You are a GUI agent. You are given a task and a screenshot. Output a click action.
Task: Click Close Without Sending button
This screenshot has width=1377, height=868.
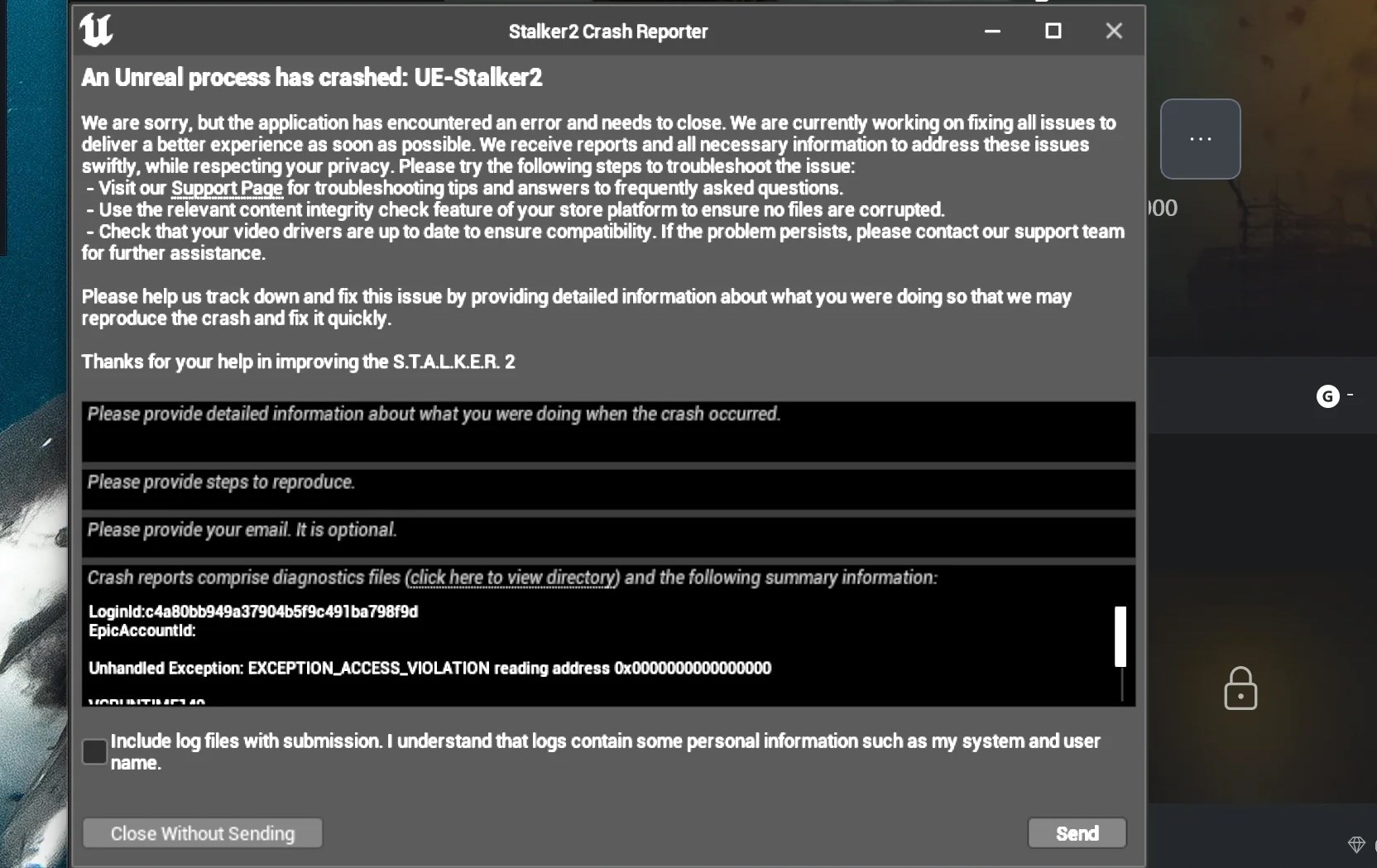point(203,833)
